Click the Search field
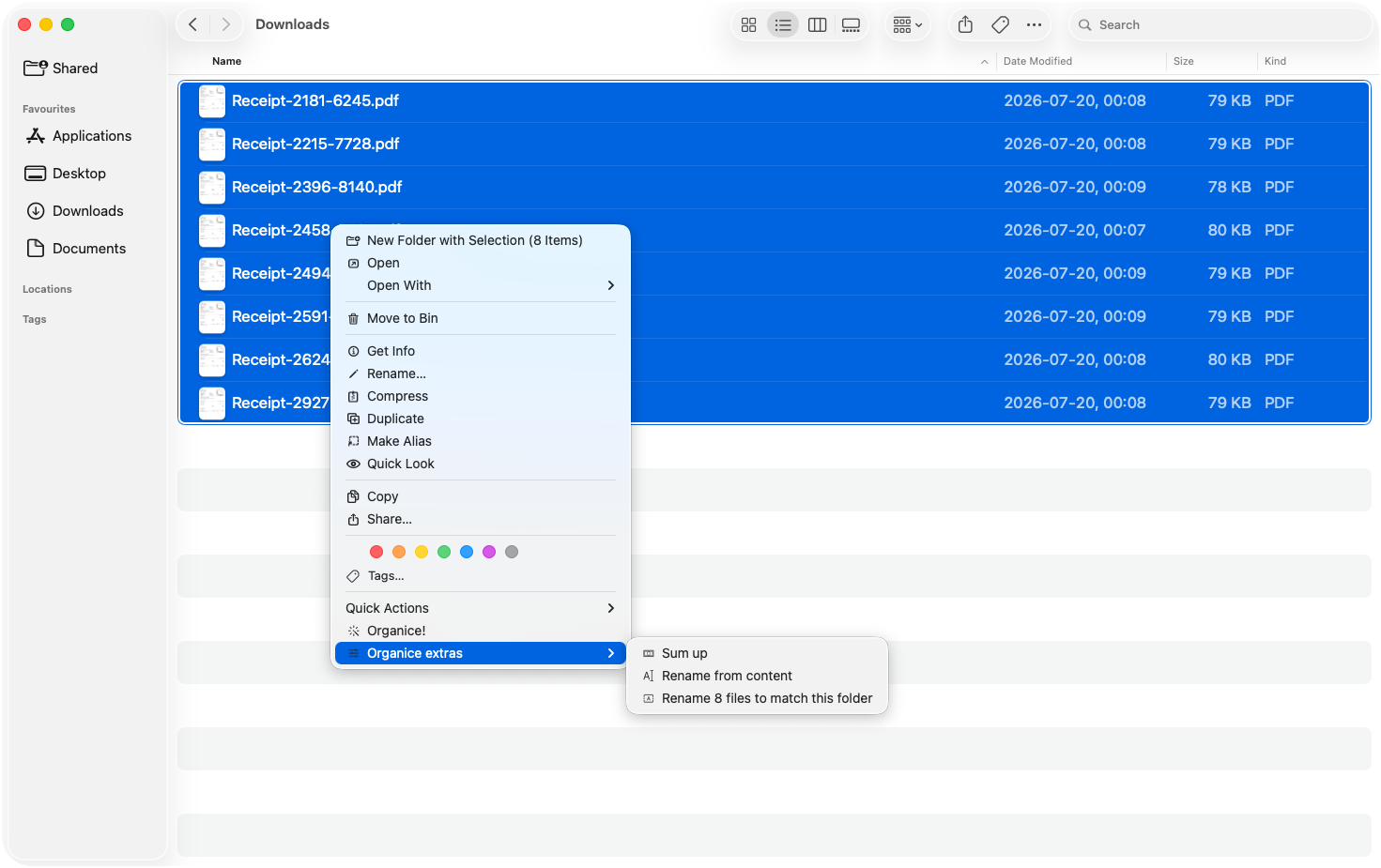Screen dimensions: 1381x868 [x=1220, y=25]
